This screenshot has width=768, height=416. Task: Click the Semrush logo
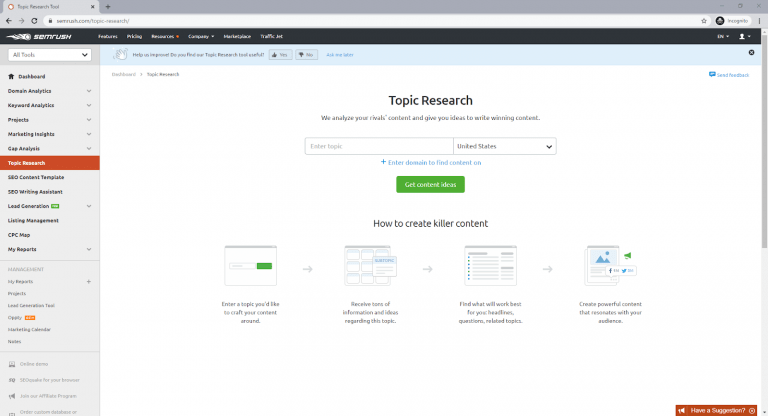(x=39, y=36)
